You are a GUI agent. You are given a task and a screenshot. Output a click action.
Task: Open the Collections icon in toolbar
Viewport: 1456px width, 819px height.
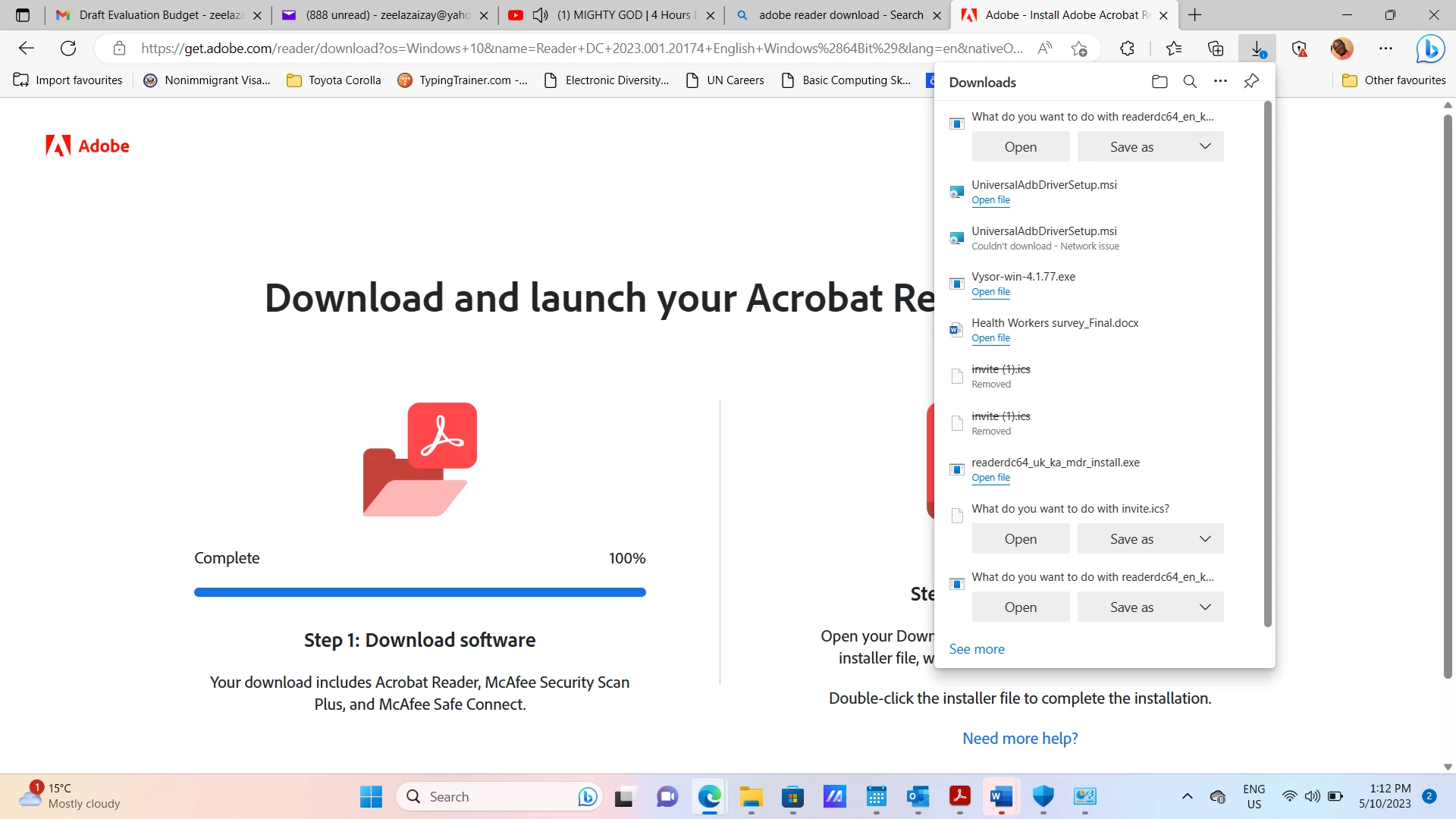pos(1216,49)
